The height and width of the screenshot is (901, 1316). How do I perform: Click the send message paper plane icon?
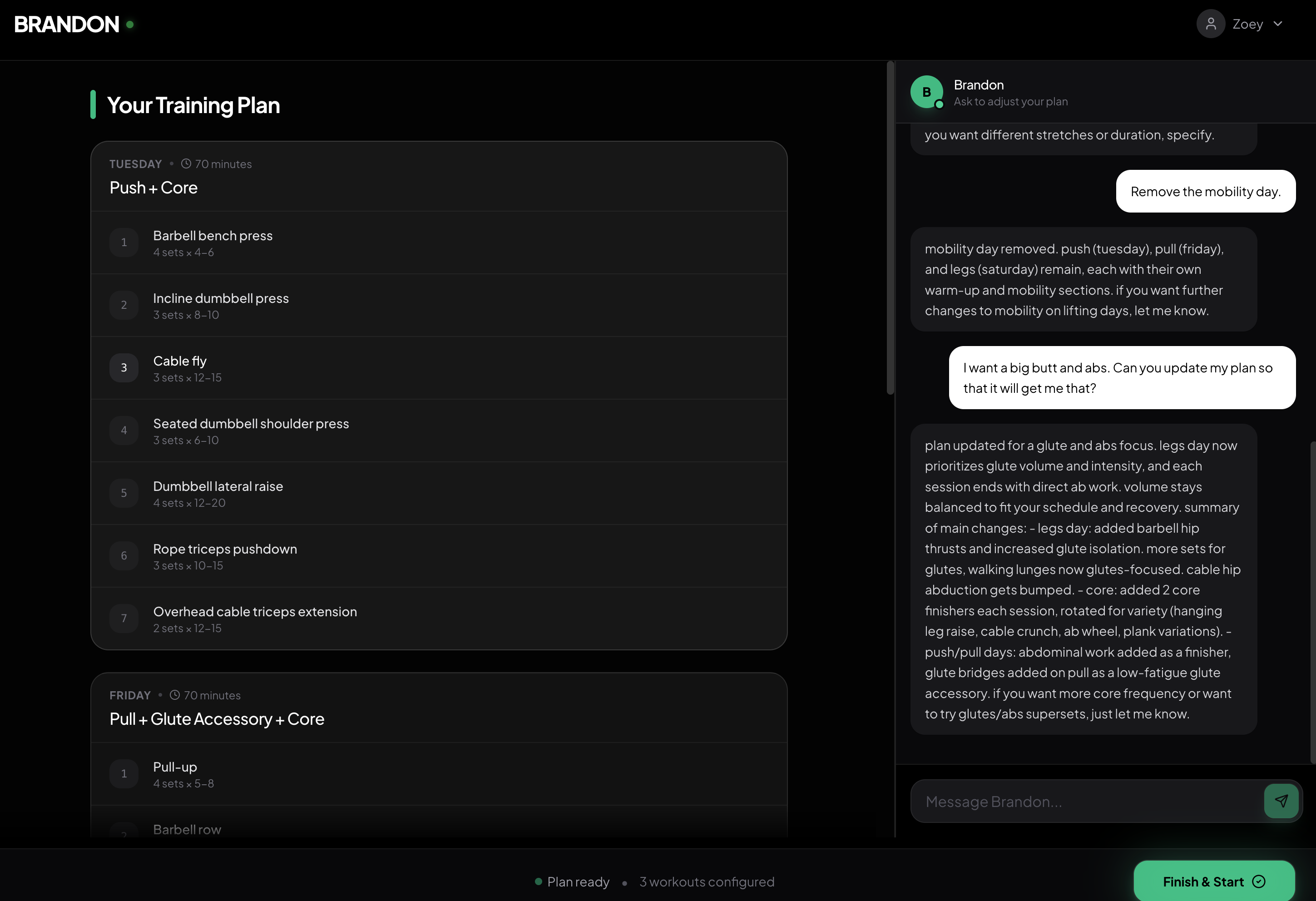click(1281, 801)
